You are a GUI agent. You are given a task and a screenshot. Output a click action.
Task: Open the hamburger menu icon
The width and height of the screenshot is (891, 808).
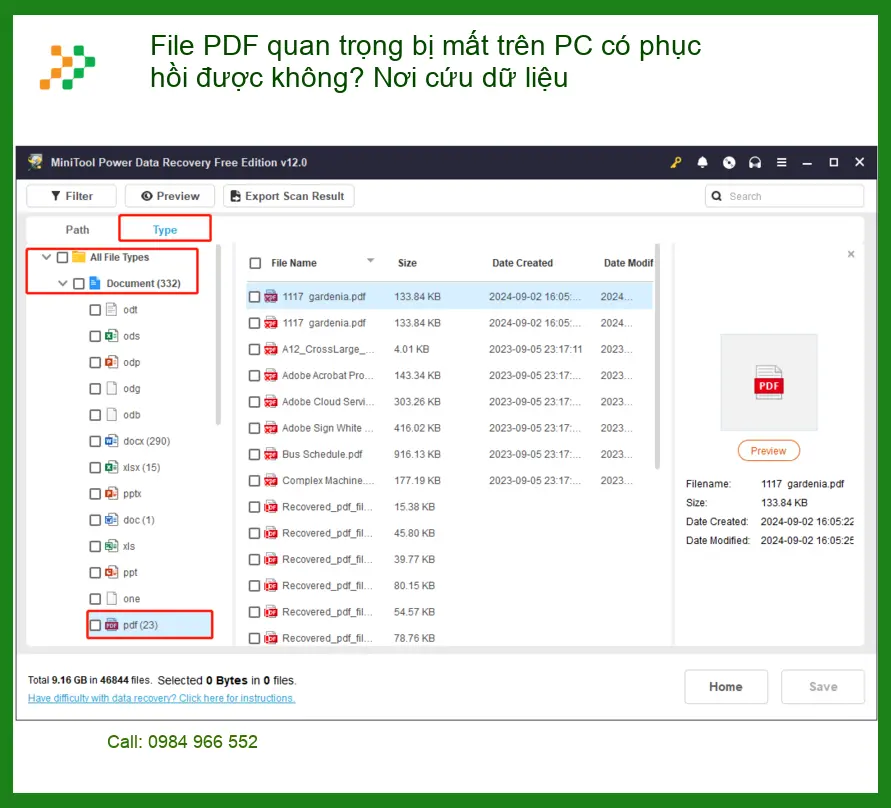coord(782,163)
